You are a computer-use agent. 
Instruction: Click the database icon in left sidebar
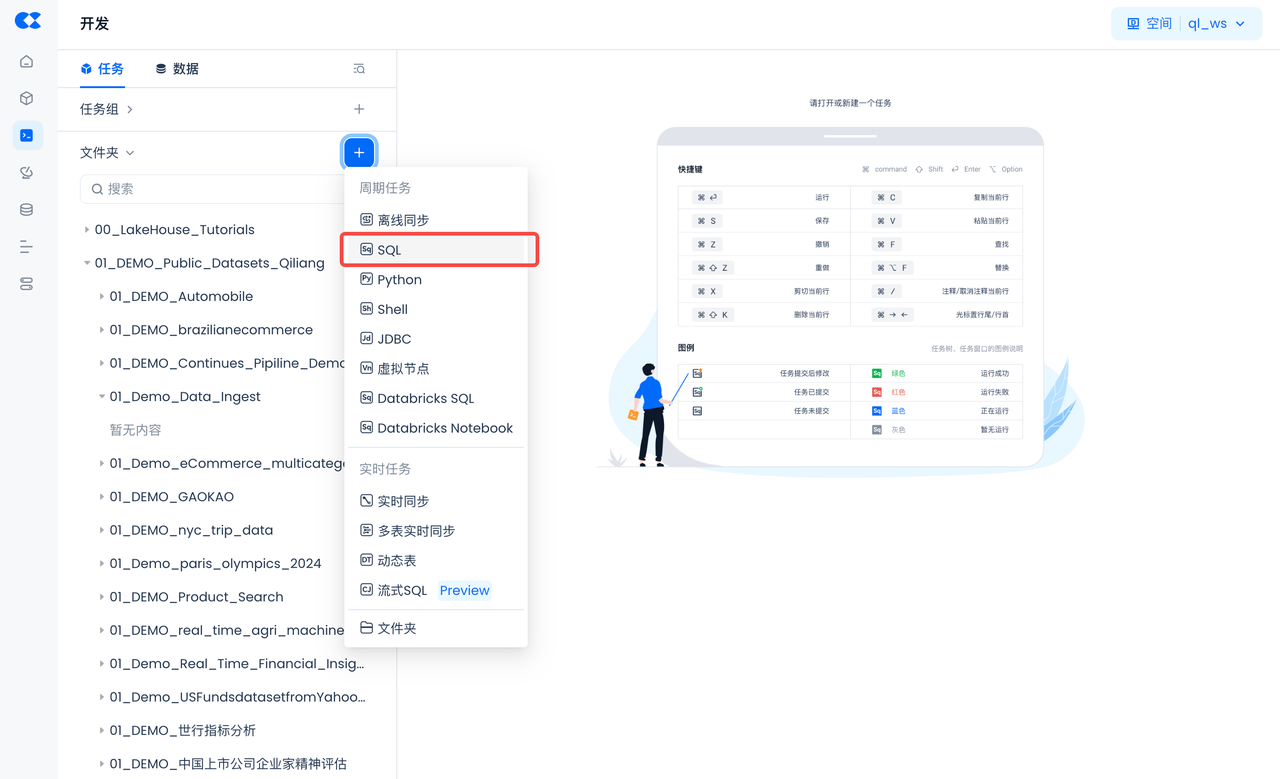pyautogui.click(x=27, y=210)
